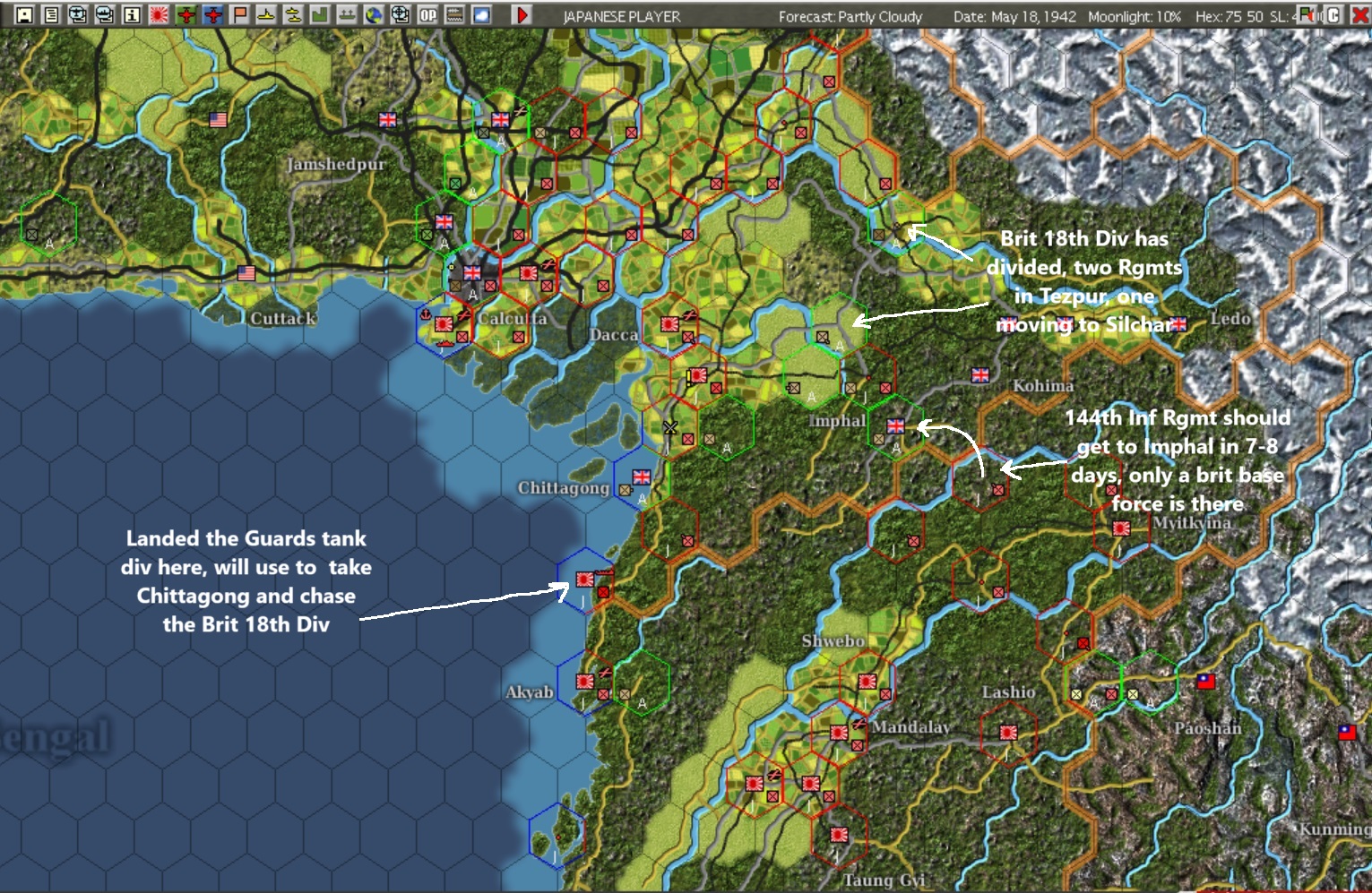Select the British flag base at Chittagong

[x=642, y=477]
